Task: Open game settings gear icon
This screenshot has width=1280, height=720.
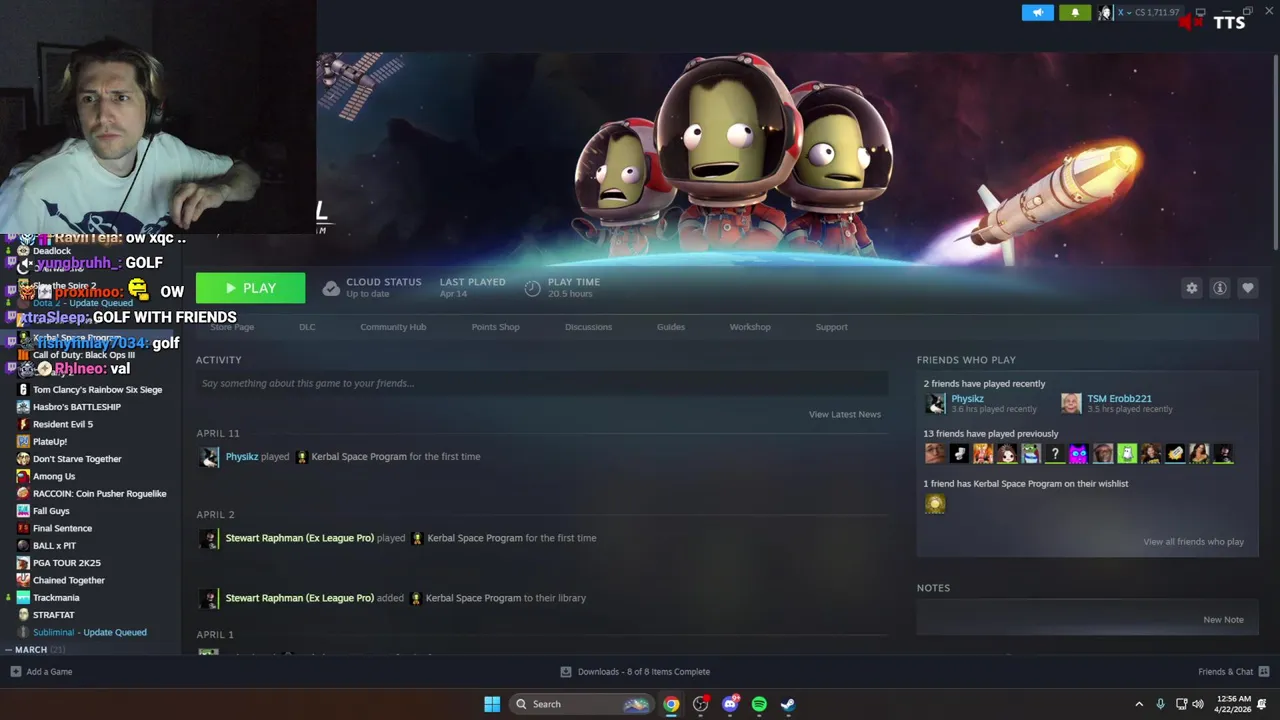Action: point(1191,288)
